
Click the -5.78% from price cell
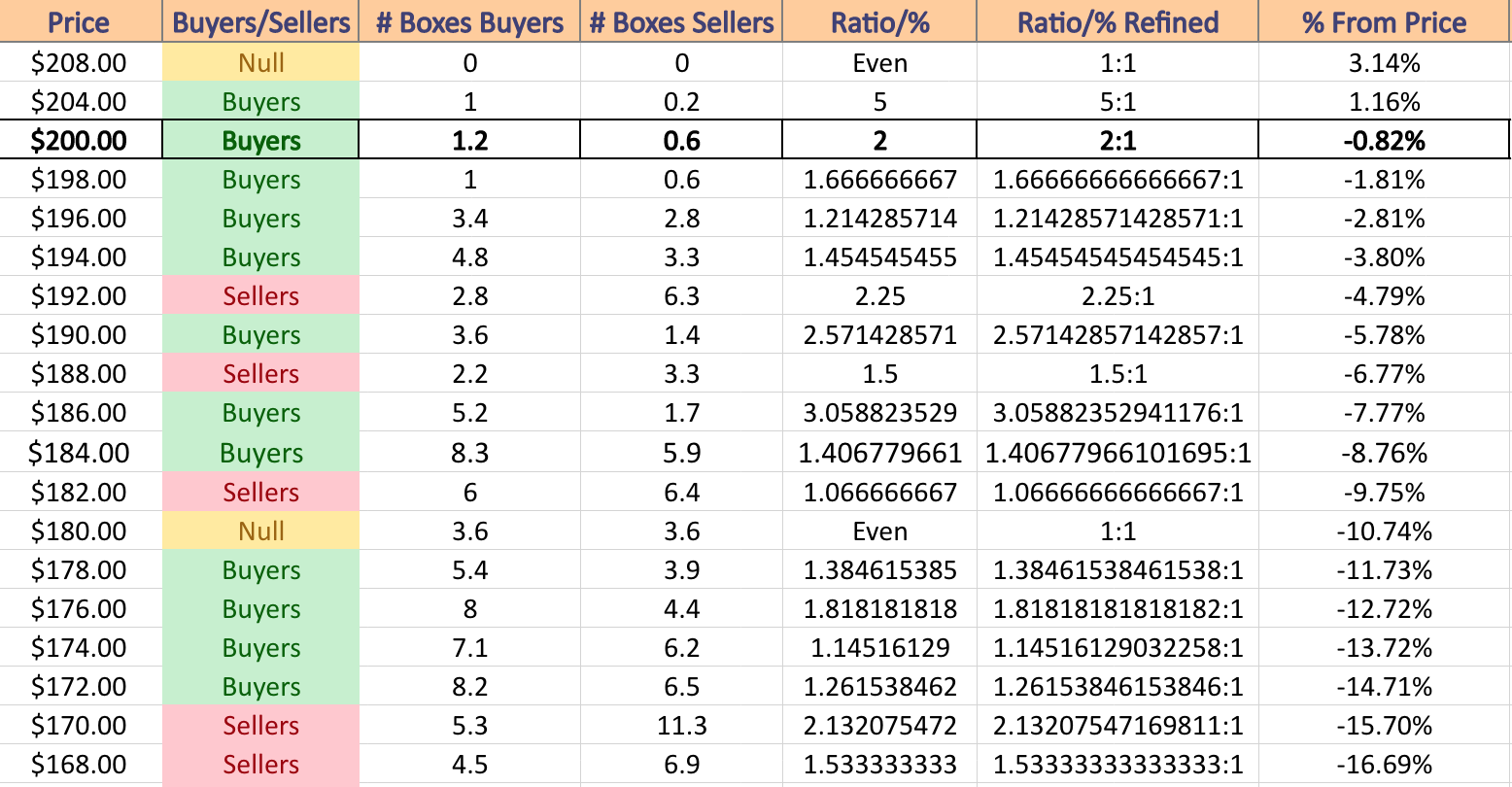[x=1385, y=335]
